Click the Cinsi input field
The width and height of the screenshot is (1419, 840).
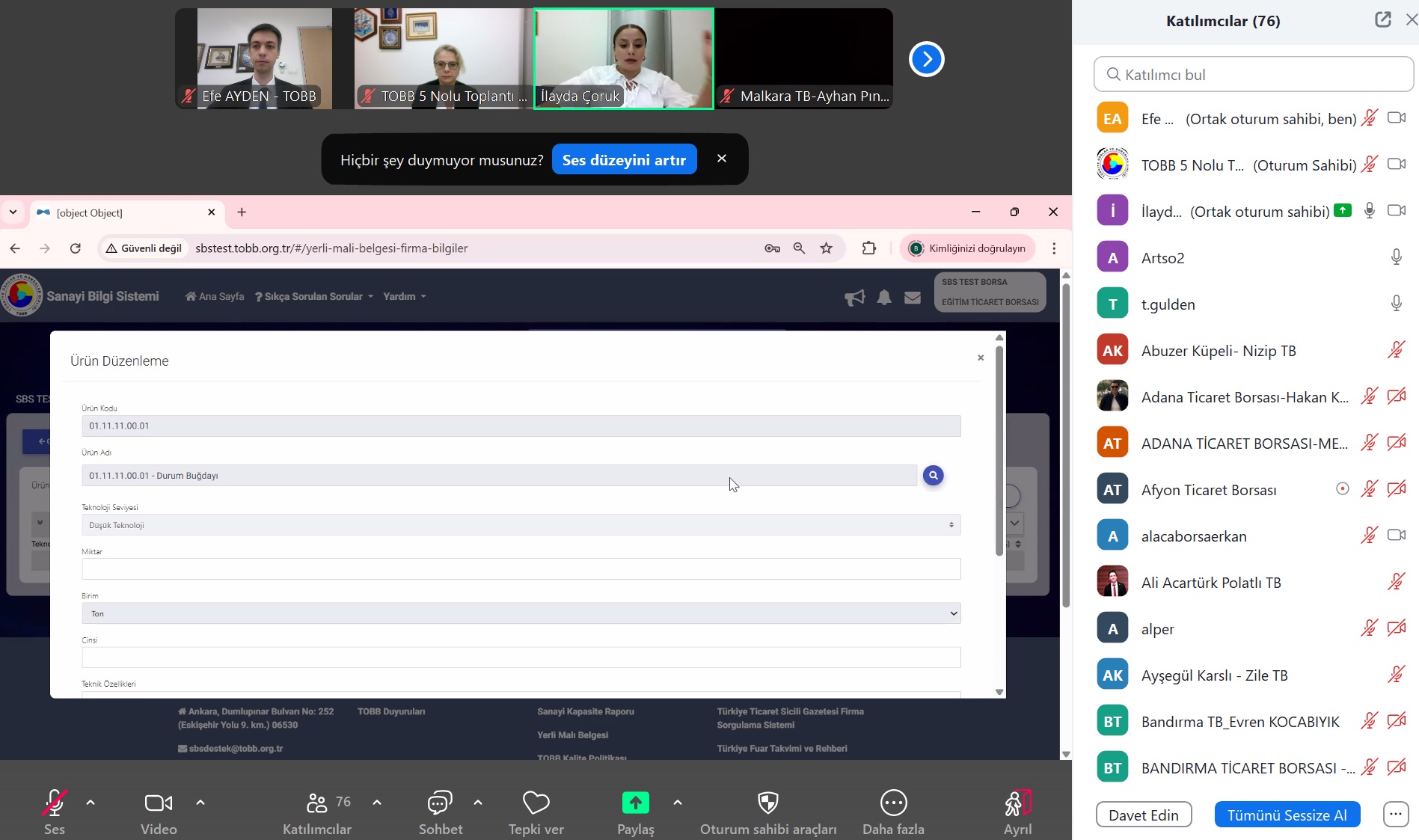coord(521,657)
